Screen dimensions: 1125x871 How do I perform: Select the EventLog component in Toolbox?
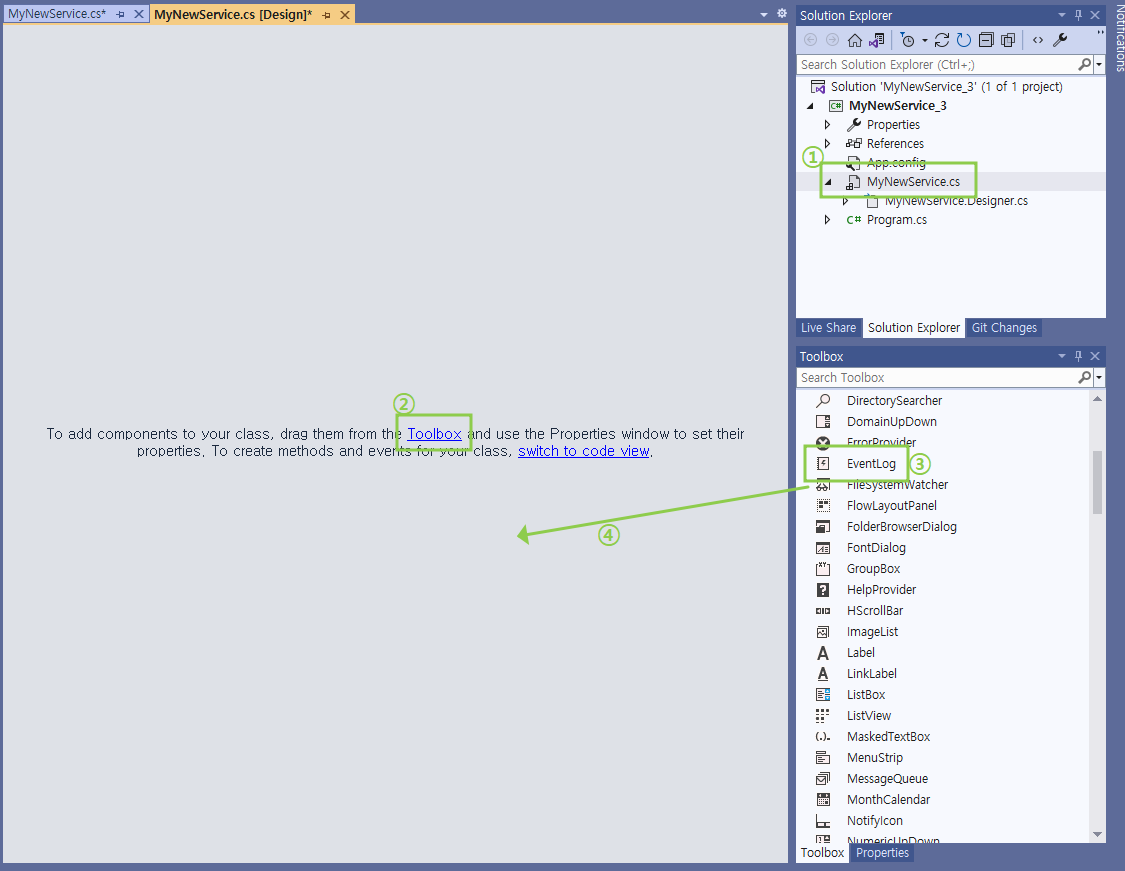coord(871,463)
